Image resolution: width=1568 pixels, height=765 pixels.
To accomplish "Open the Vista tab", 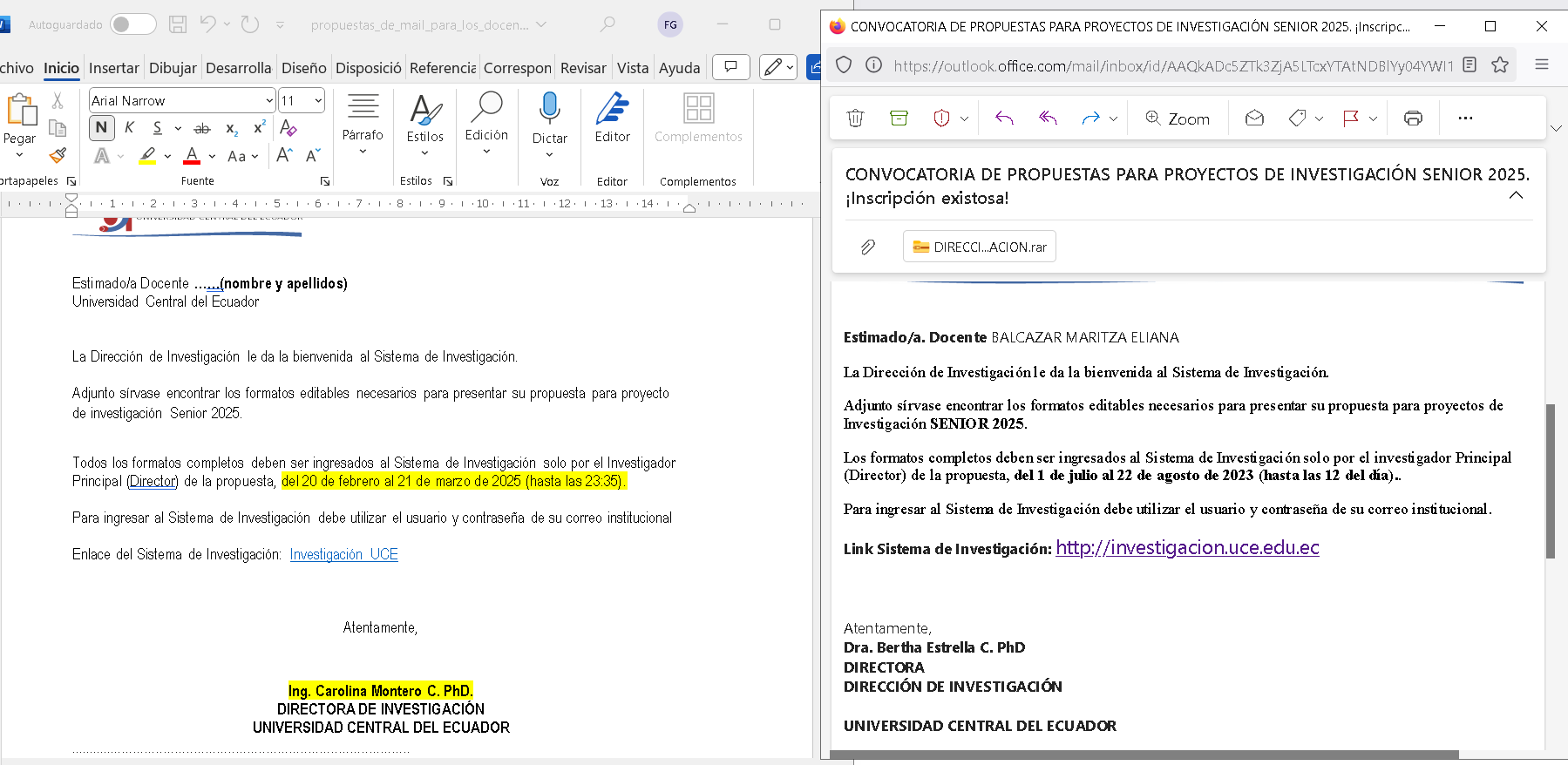I will coord(633,67).
